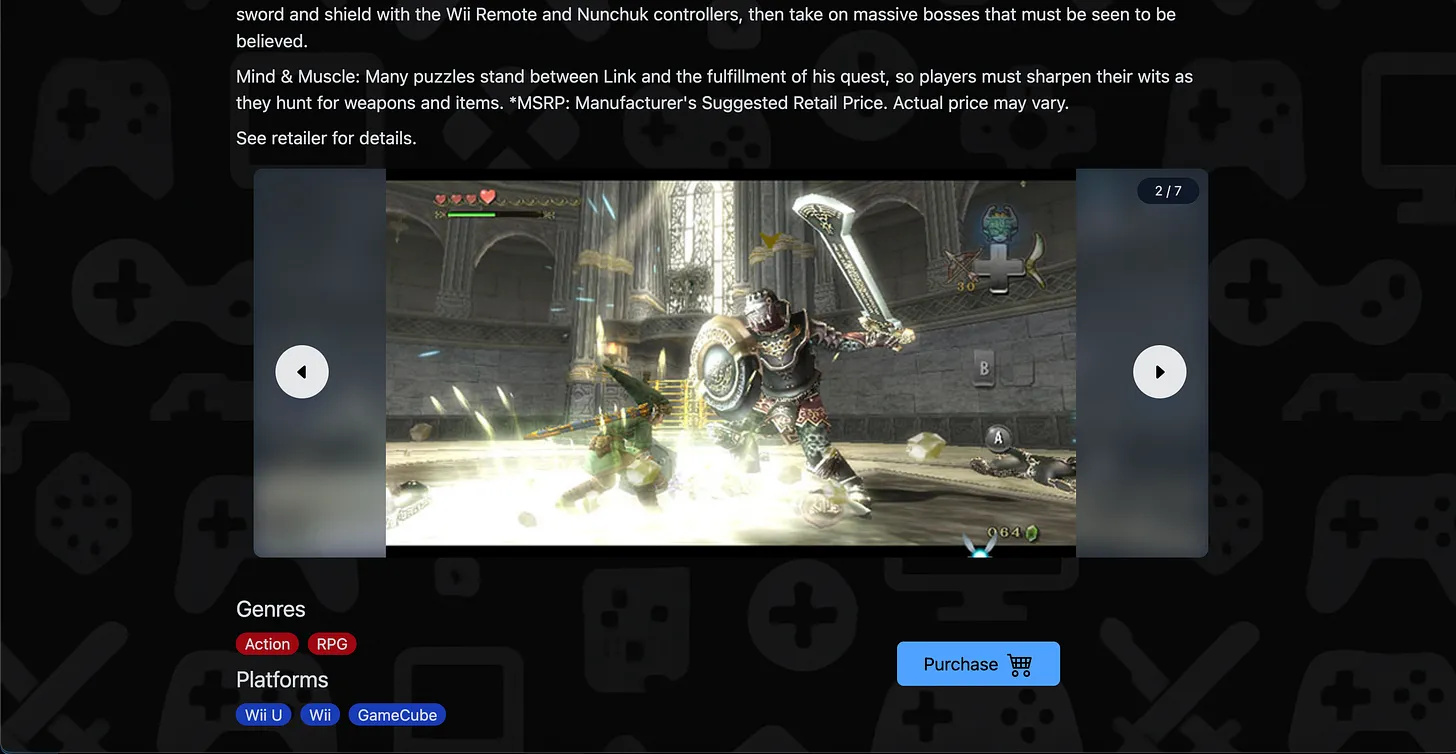The width and height of the screenshot is (1456, 754).
Task: Click the 'Genres' section heading
Action: pos(270,608)
